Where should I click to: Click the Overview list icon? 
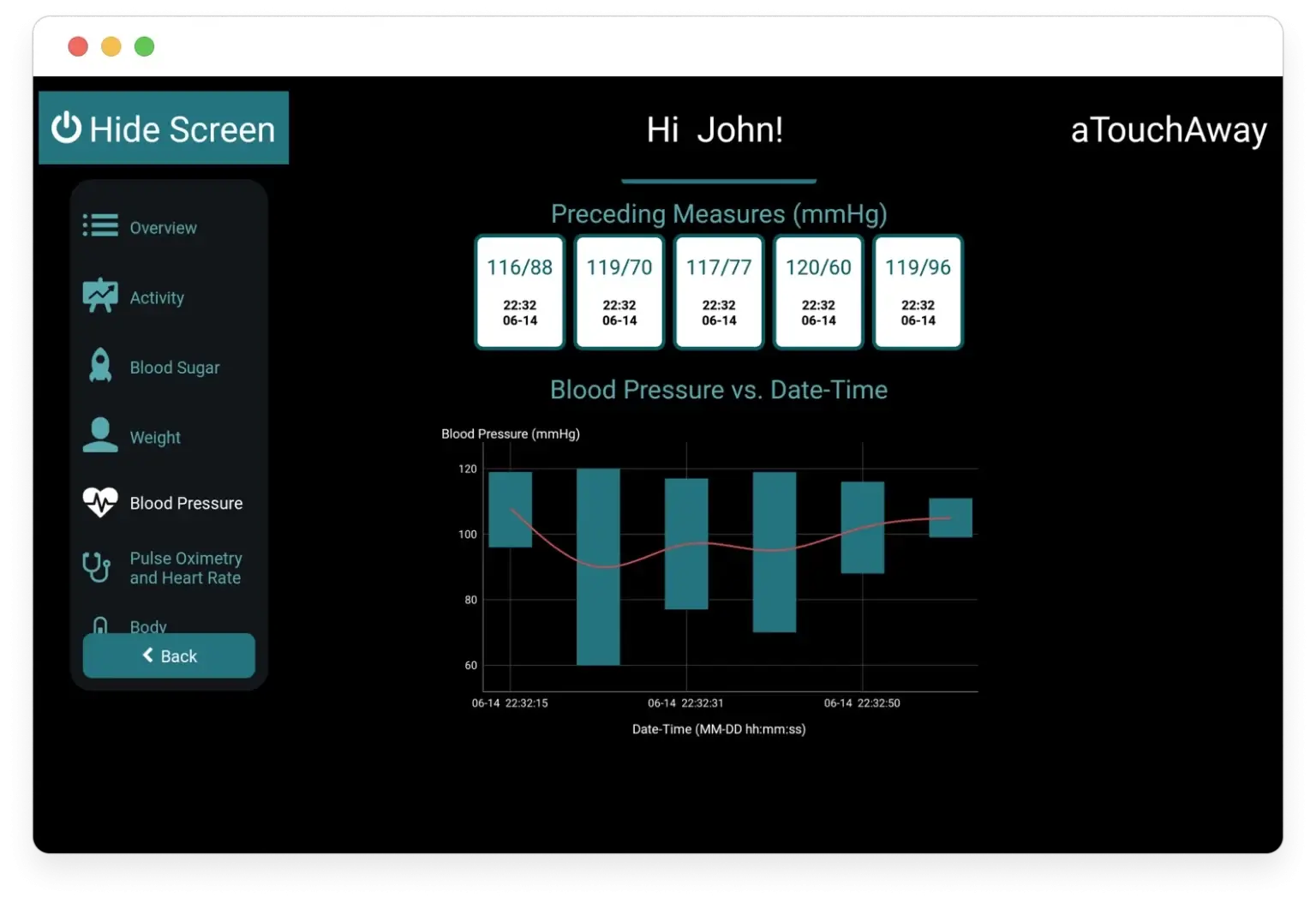point(100,226)
